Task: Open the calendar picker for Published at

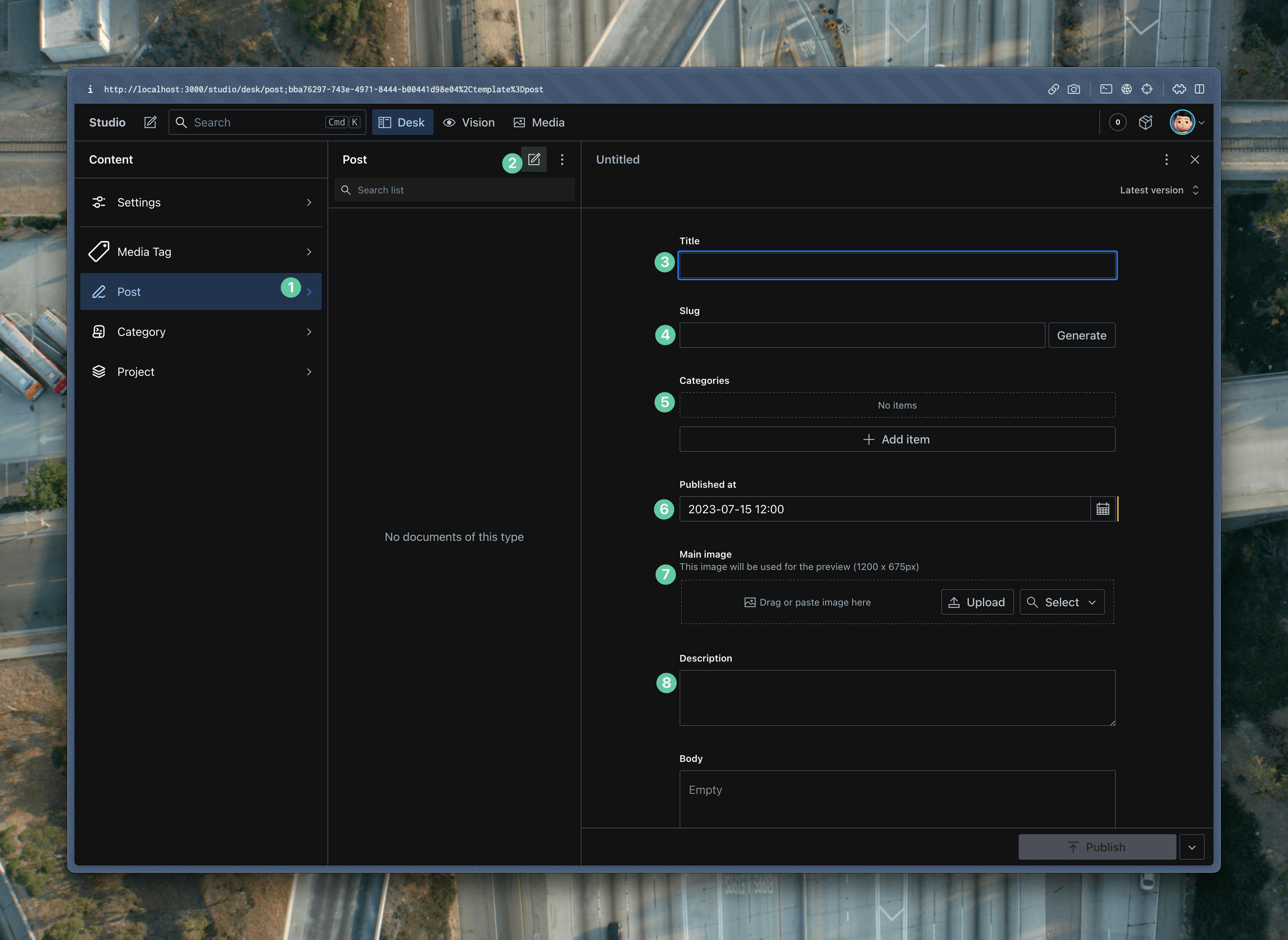Action: pos(1103,509)
